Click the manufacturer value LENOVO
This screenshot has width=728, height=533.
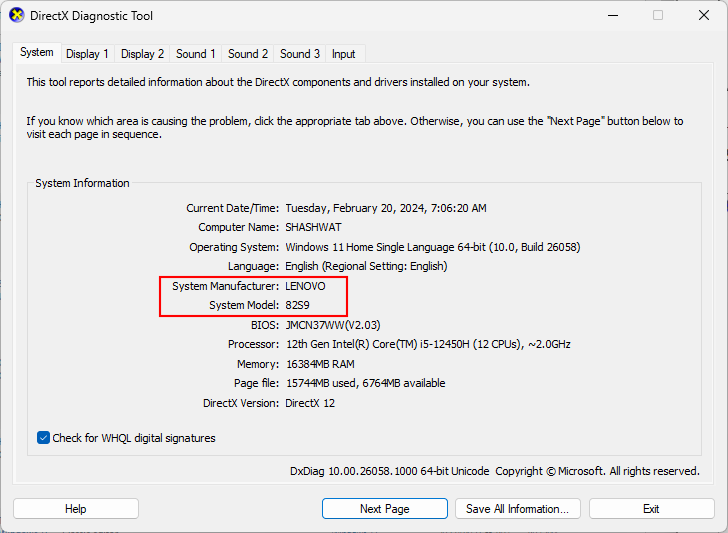tap(306, 286)
